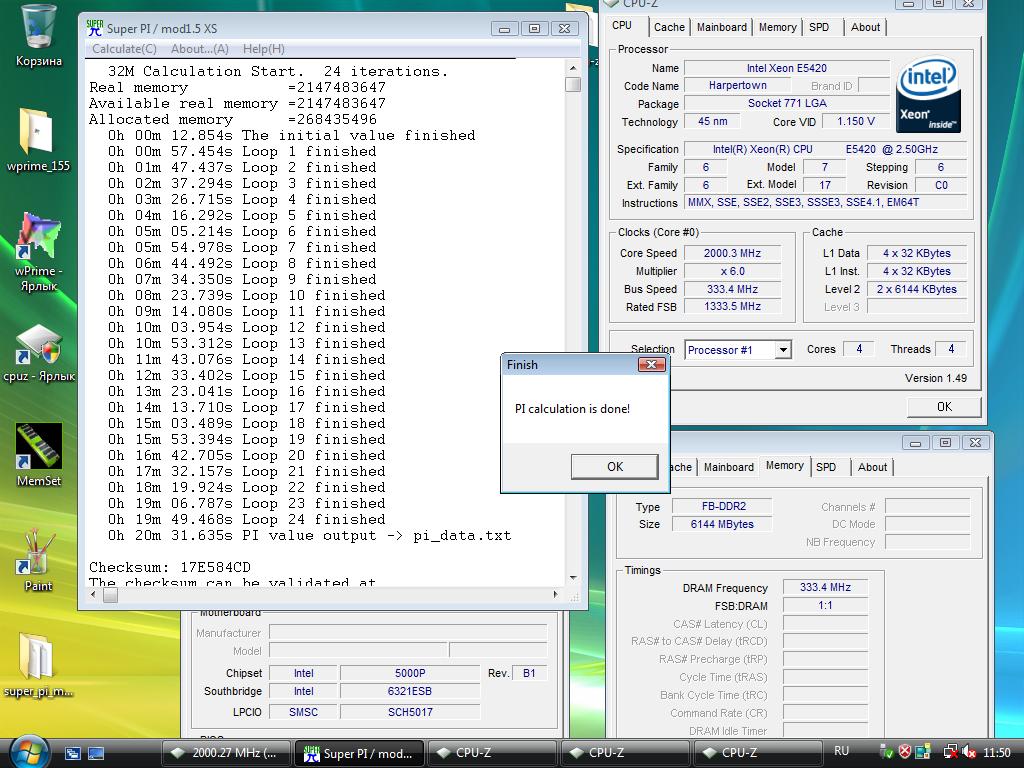Click the Windows Start orb
The image size is (1024, 768).
pyautogui.click(x=29, y=752)
